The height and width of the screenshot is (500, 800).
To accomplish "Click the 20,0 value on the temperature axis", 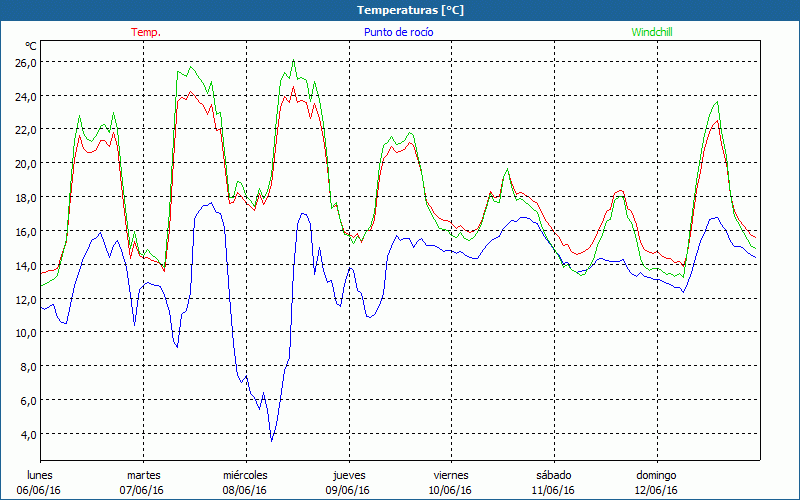I will [x=25, y=163].
